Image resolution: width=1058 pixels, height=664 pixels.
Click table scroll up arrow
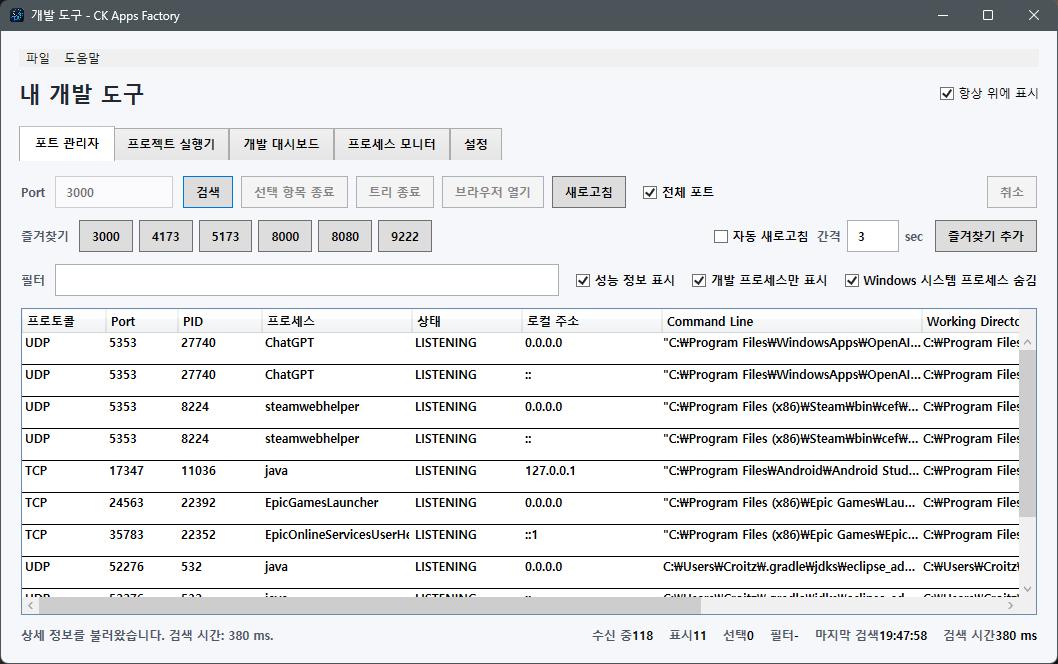(1028, 342)
